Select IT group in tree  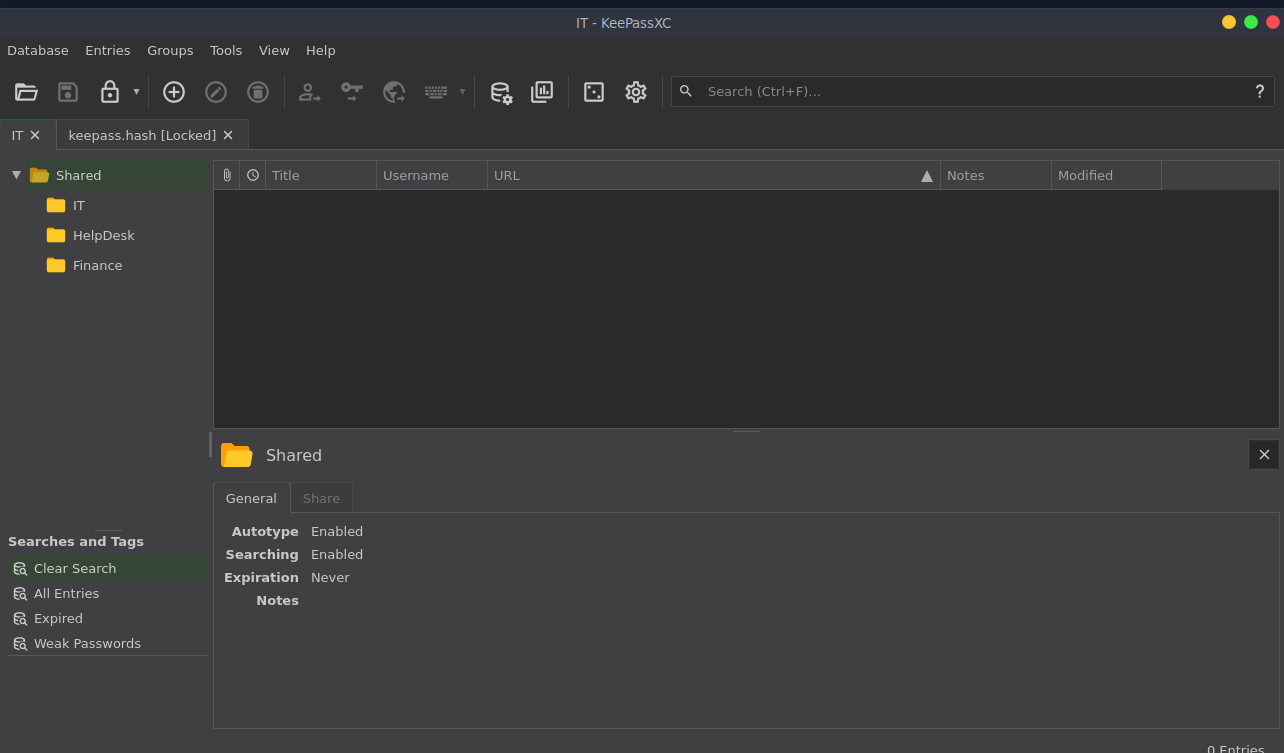pos(79,205)
